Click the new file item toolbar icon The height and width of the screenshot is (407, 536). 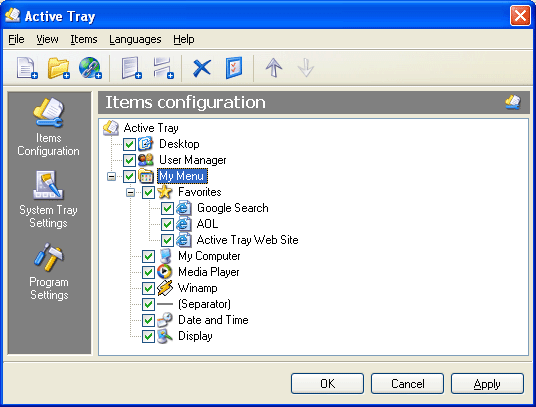pyautogui.click(x=27, y=68)
